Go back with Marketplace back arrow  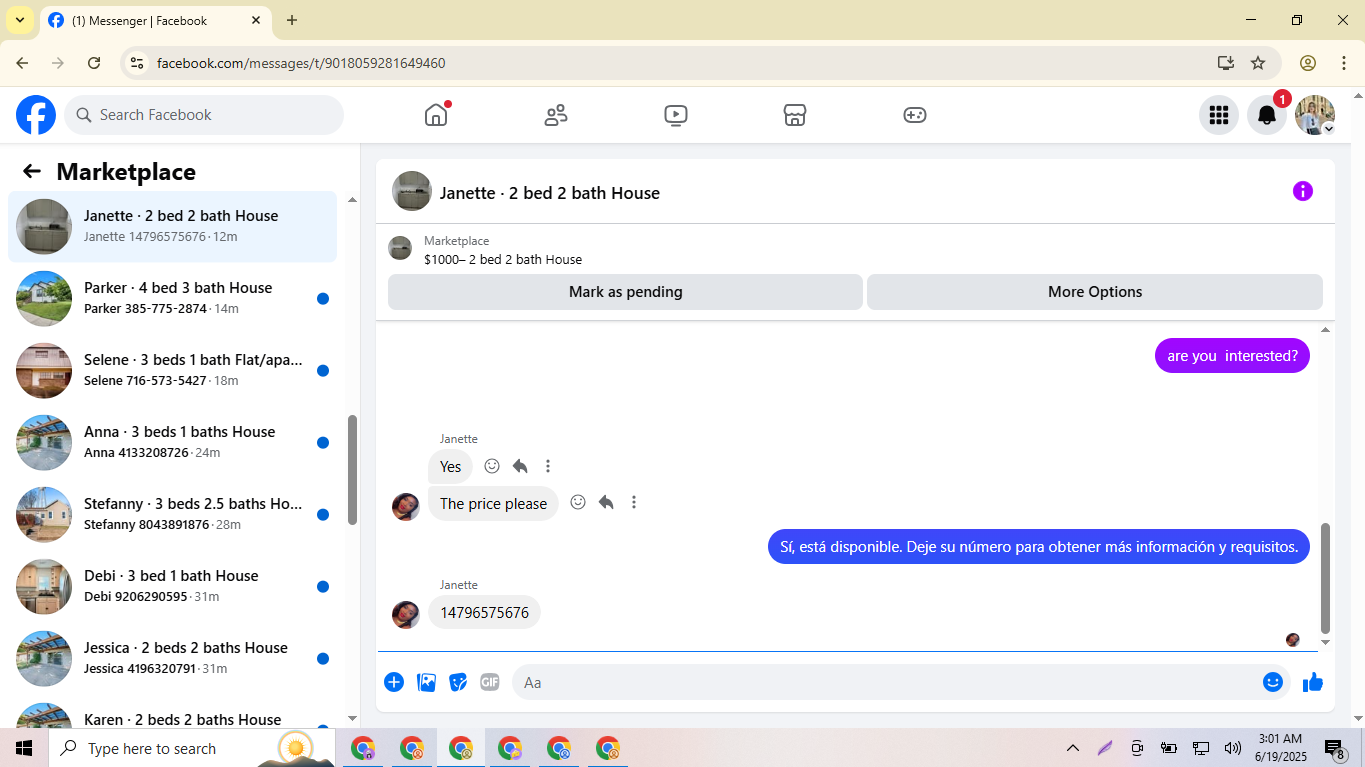(x=32, y=171)
